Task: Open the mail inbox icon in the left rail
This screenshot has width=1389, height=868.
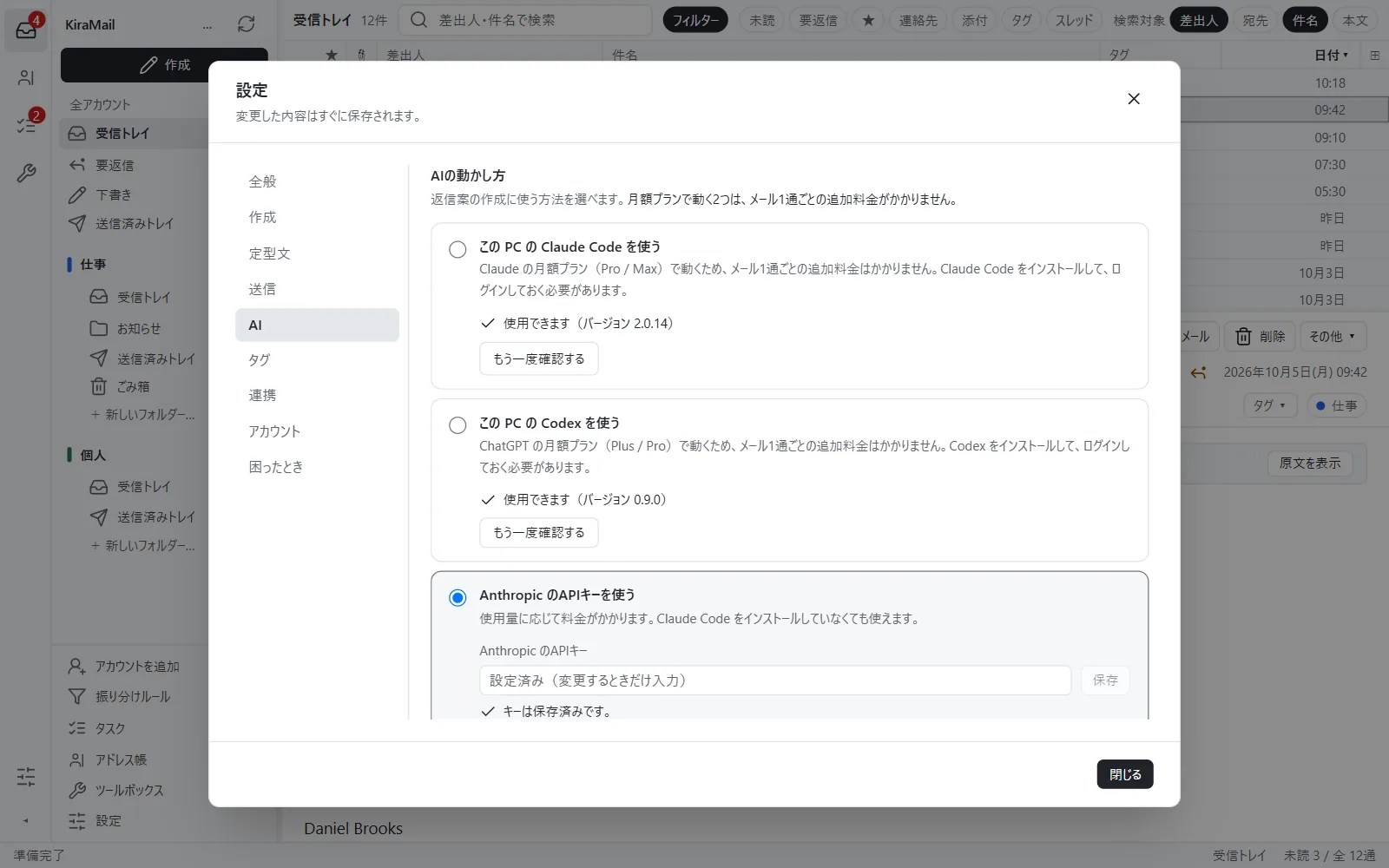Action: [26, 30]
